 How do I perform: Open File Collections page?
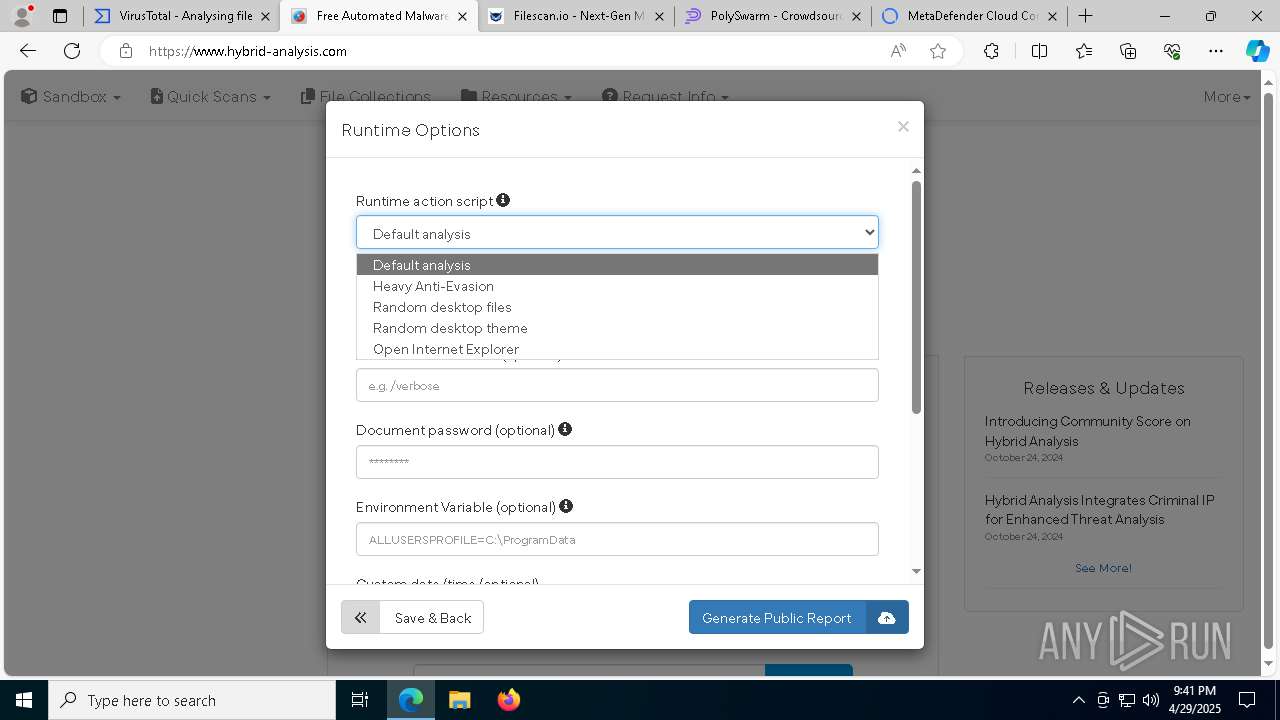pos(366,96)
